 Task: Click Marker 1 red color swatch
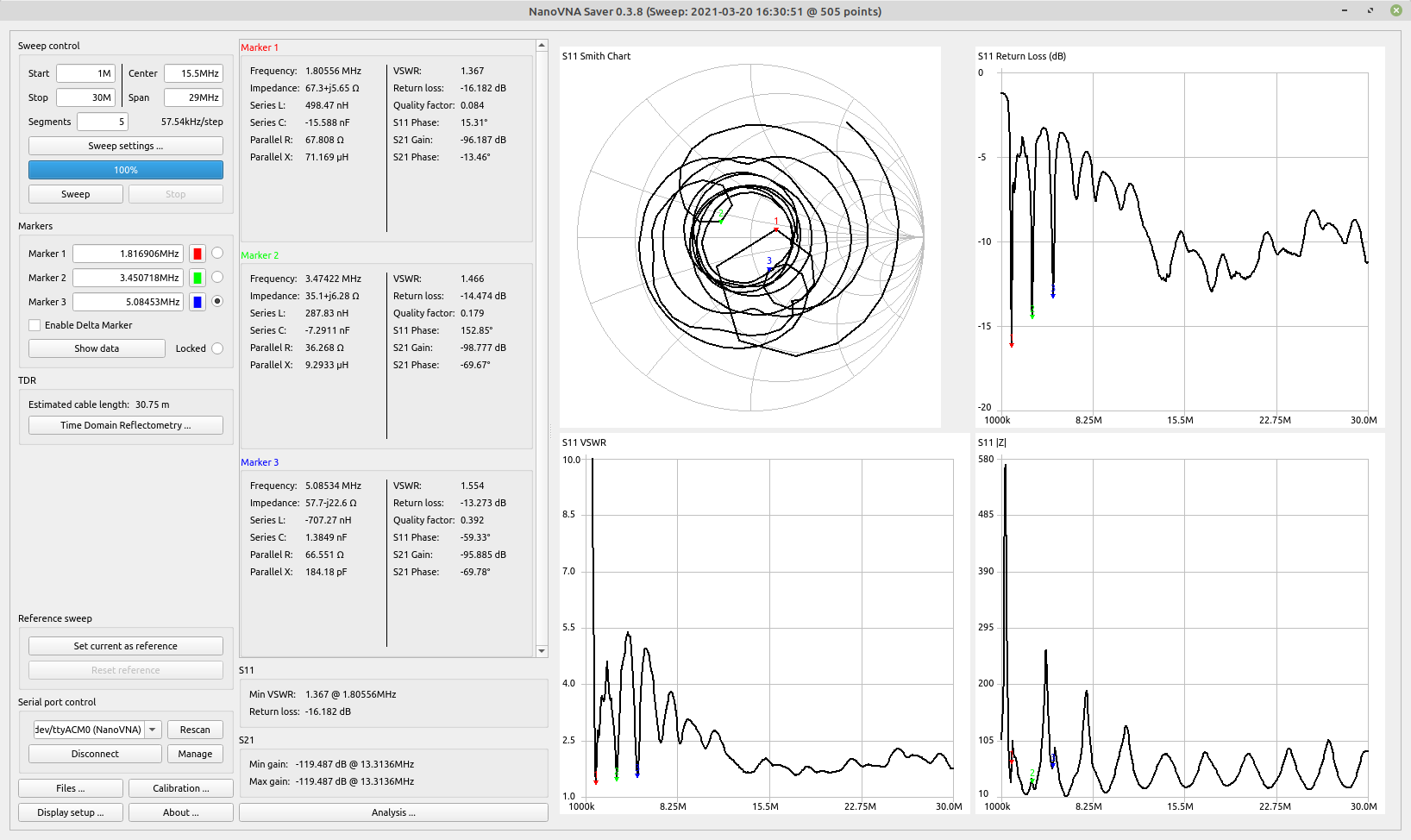[x=198, y=254]
